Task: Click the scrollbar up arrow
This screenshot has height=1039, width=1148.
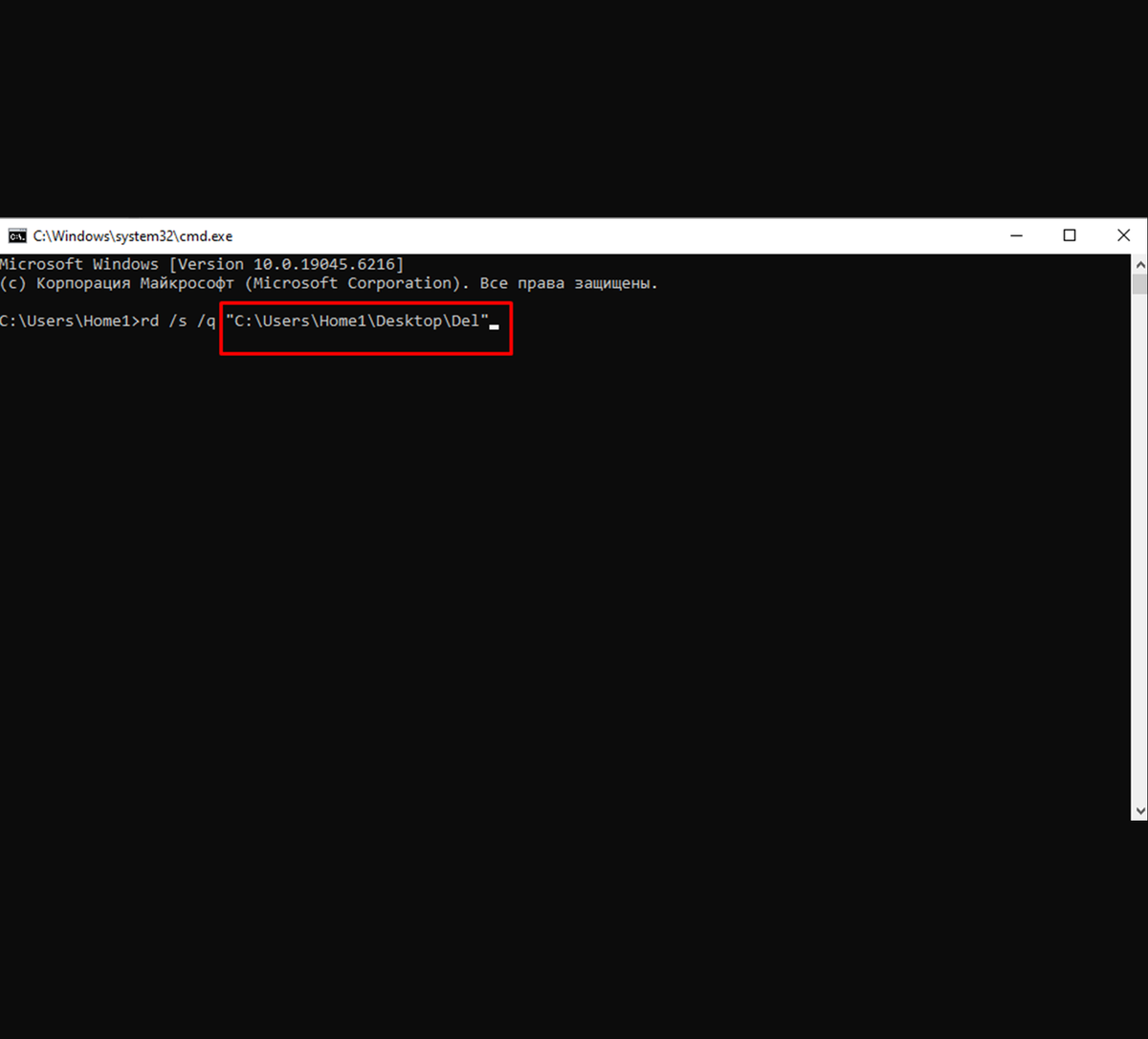Action: (1139, 264)
